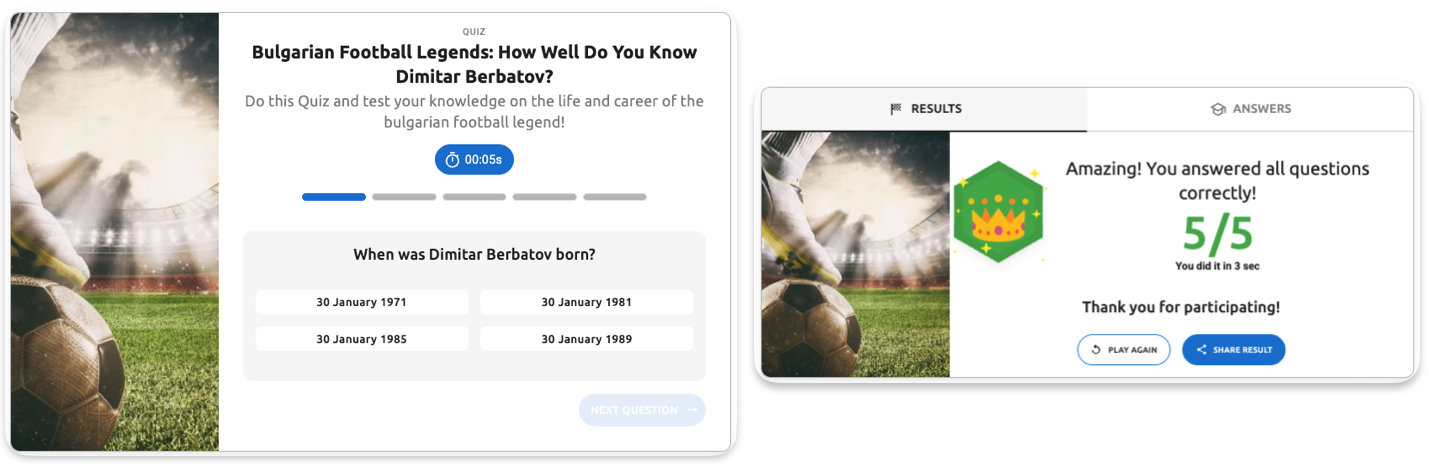Image resolution: width=1429 pixels, height=468 pixels.
Task: Go to Next Question
Action: pyautogui.click(x=641, y=410)
